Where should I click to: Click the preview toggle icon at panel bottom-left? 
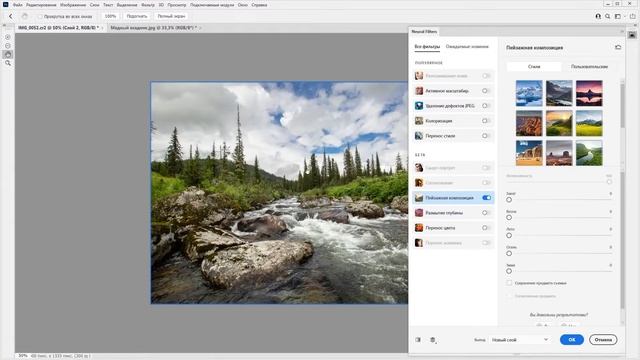(418, 340)
